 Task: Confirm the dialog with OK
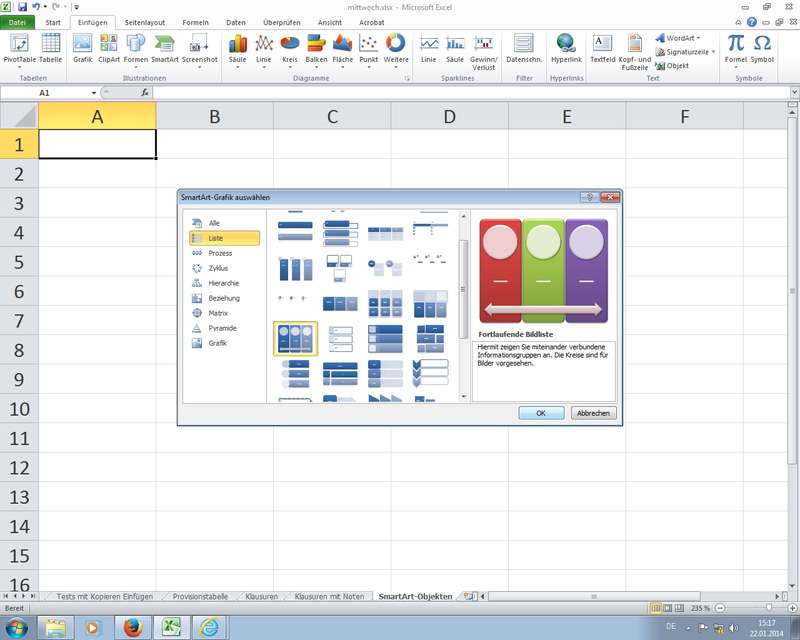(541, 413)
